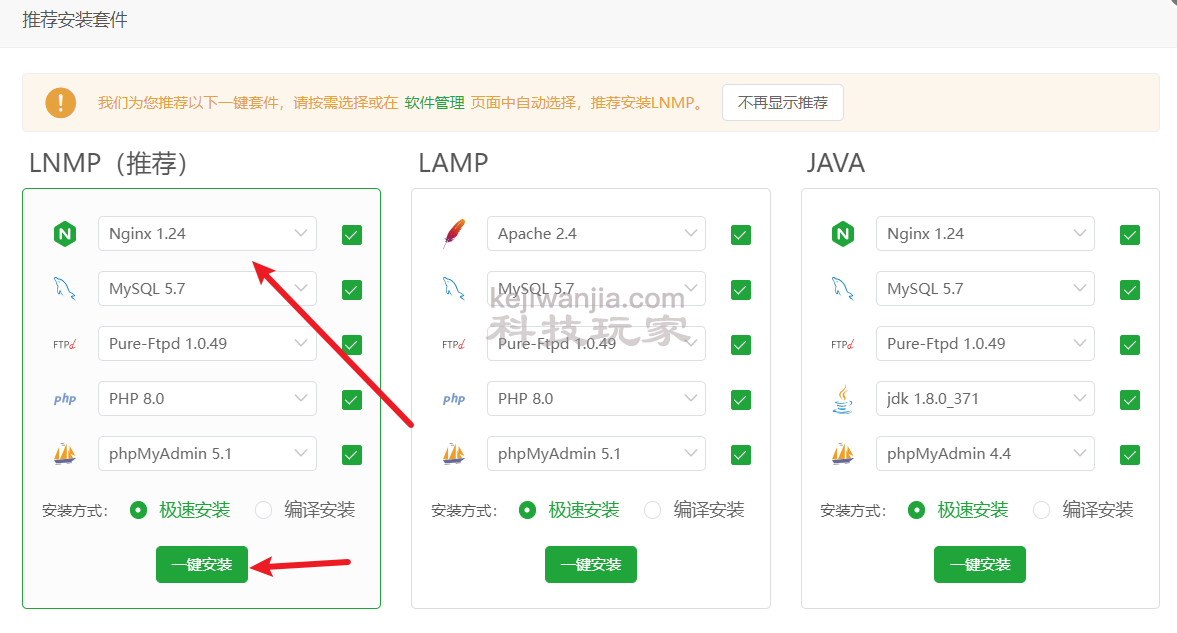Screen dimensions: 1177x633
Task: Open PHP 8.0 version dropdown in LAMP
Action: click(596, 399)
